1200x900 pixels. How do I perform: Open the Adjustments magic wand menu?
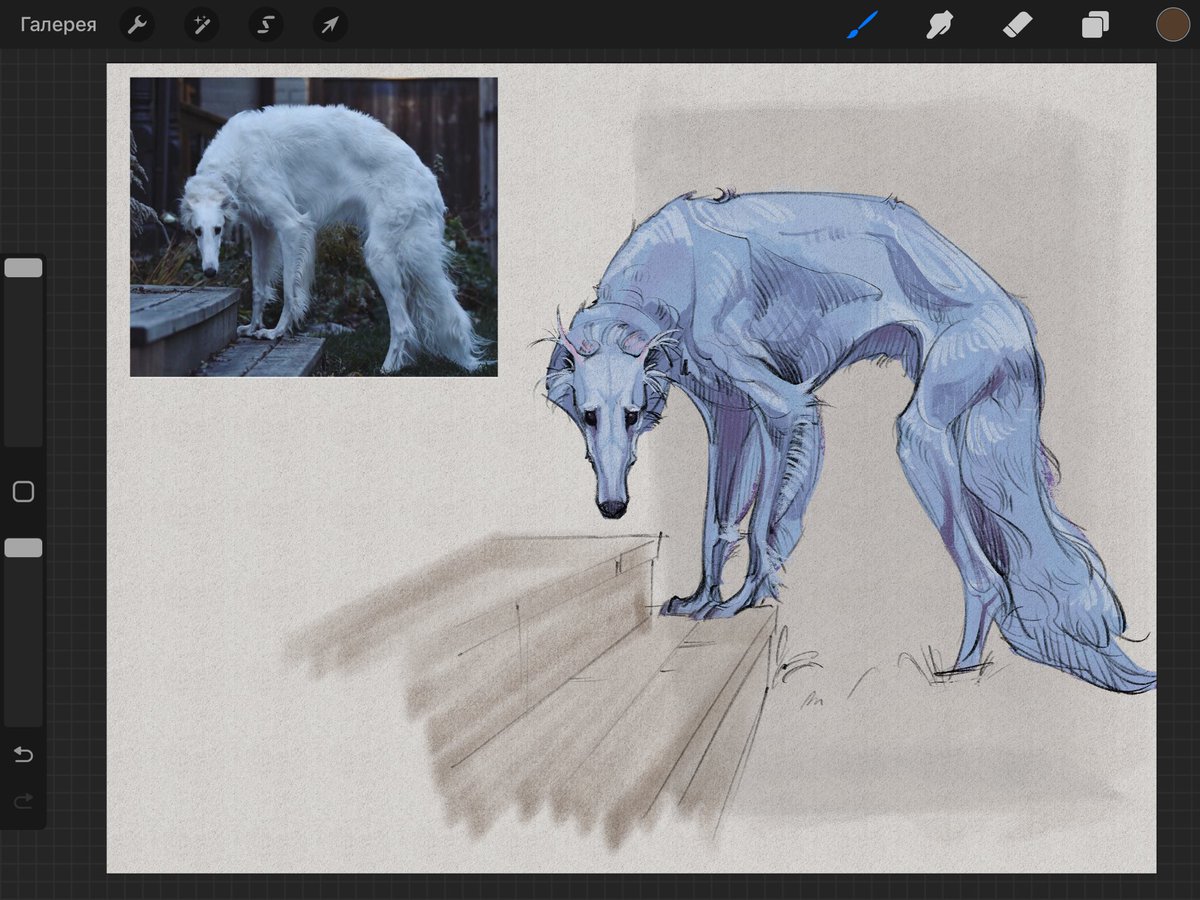pyautogui.click(x=201, y=25)
